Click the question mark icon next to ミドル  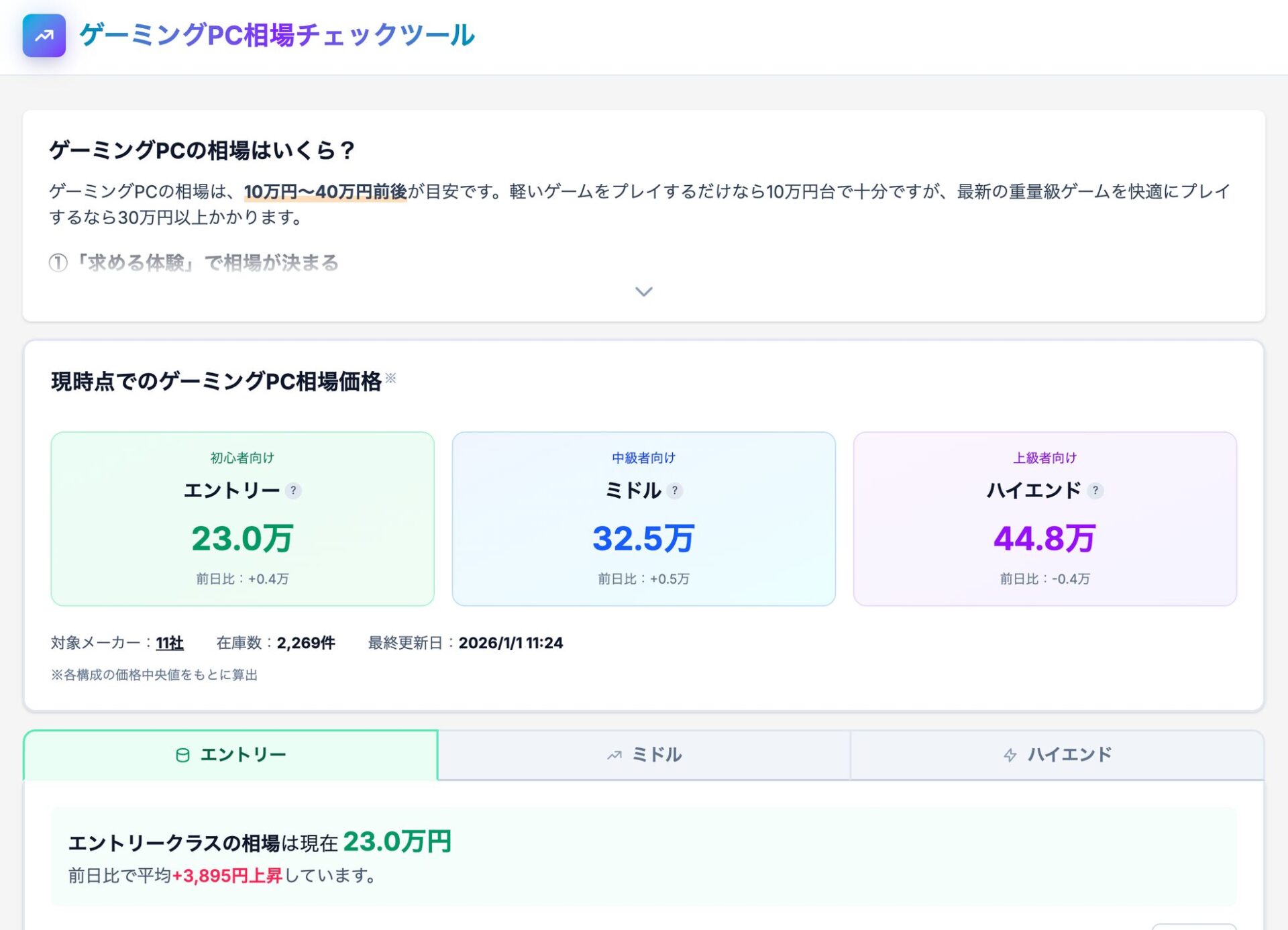tap(676, 490)
